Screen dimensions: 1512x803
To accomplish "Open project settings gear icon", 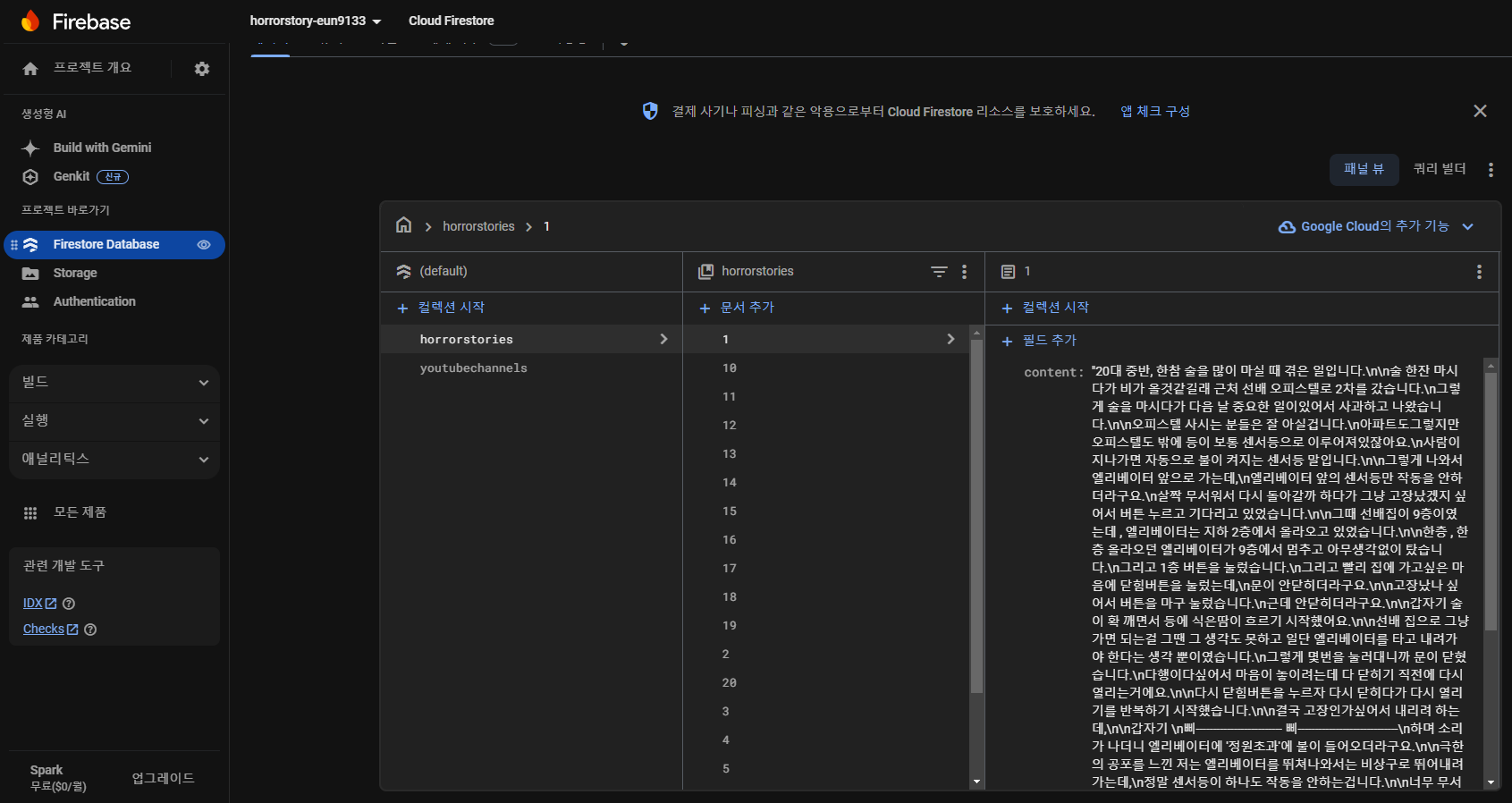I will click(x=202, y=69).
